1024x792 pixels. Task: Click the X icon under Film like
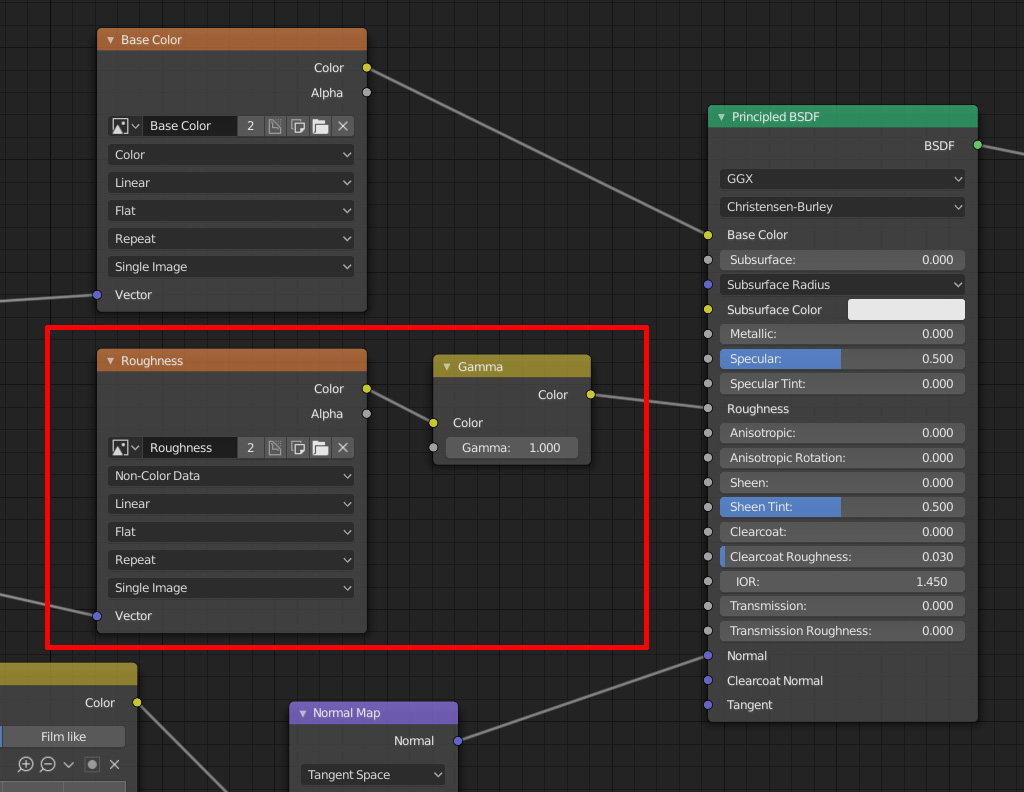tap(114, 765)
